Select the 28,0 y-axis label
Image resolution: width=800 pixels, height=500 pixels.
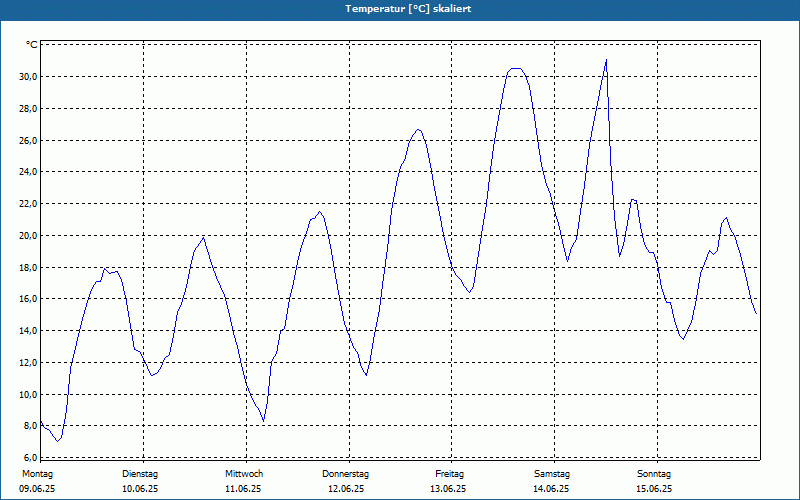coord(29,109)
